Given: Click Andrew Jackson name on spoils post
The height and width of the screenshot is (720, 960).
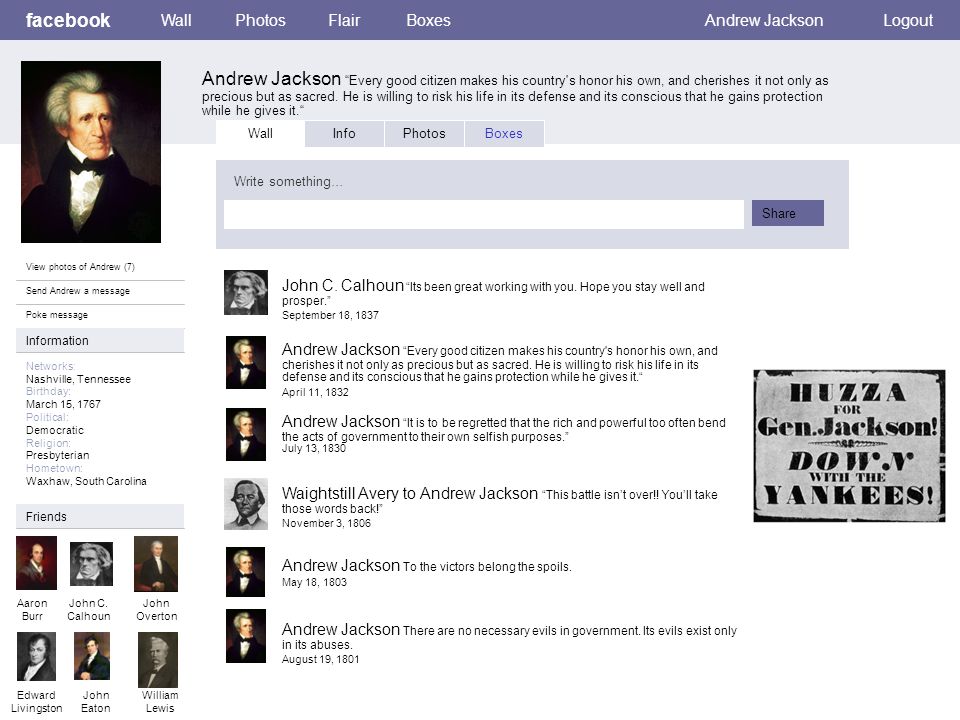Looking at the screenshot, I should (340, 565).
